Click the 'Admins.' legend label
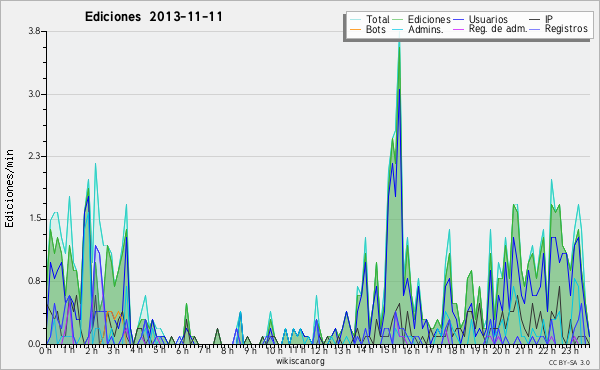Viewport: 600px width, 370px height. click(426, 29)
